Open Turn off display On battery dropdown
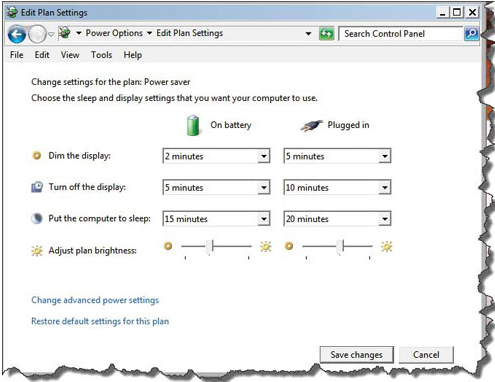This screenshot has height=382, width=495. (x=216, y=187)
